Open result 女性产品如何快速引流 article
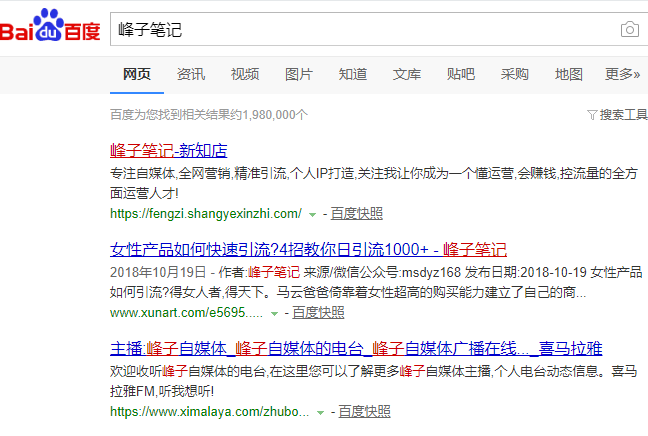 tap(308, 250)
